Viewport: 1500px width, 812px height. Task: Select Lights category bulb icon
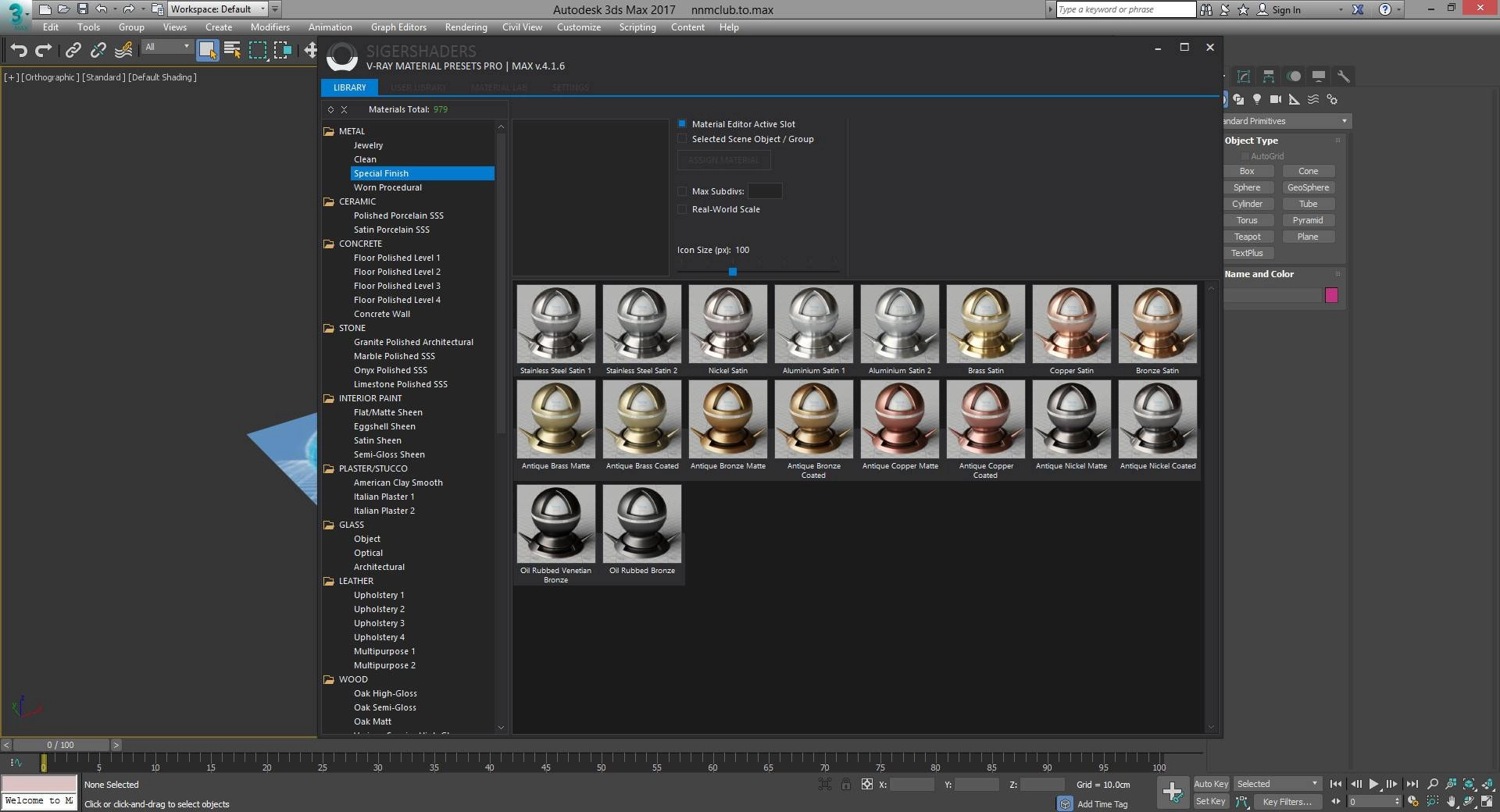(1257, 99)
